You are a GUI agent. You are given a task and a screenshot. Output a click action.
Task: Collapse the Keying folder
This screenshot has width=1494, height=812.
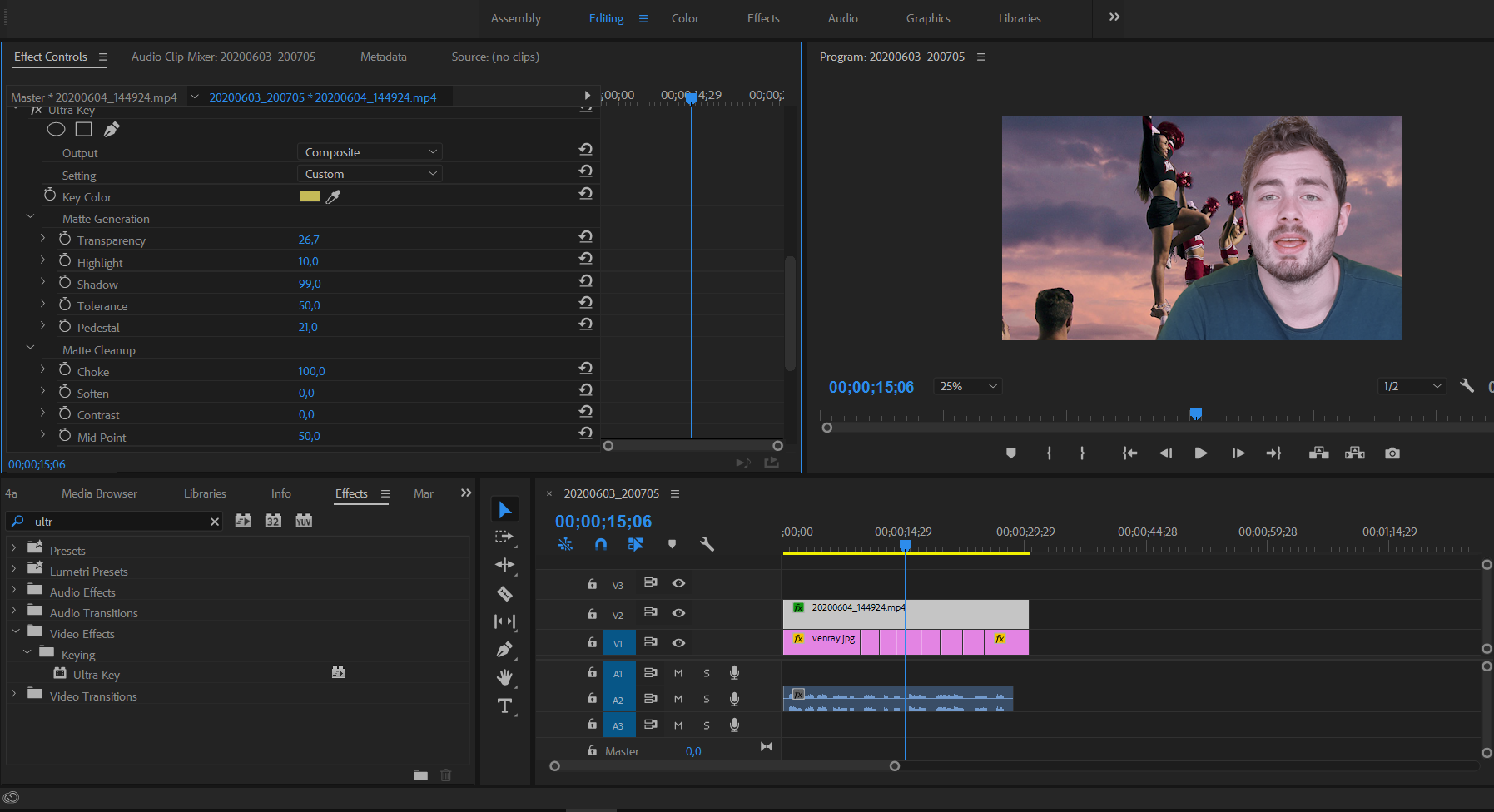[x=27, y=652]
